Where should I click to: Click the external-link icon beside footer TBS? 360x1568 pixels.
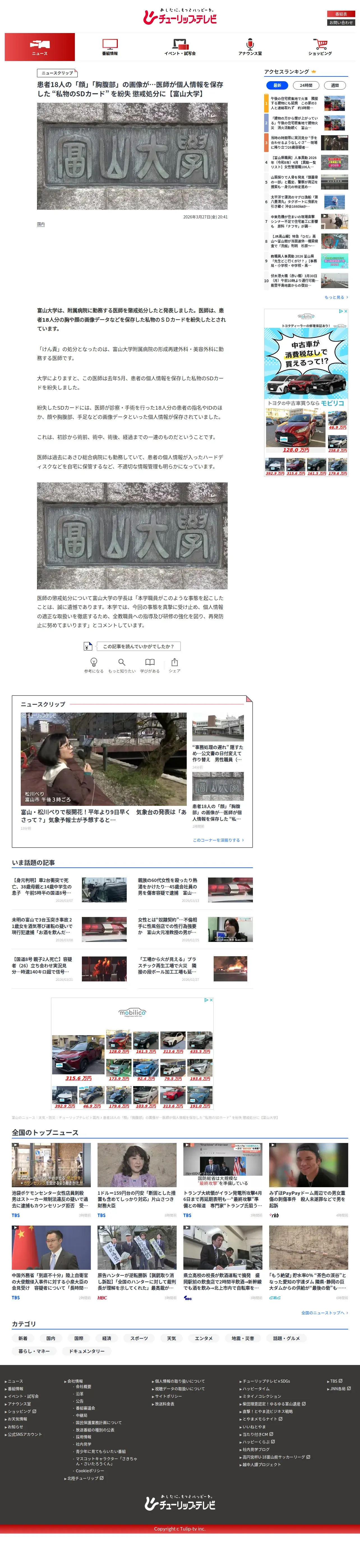(340, 1381)
